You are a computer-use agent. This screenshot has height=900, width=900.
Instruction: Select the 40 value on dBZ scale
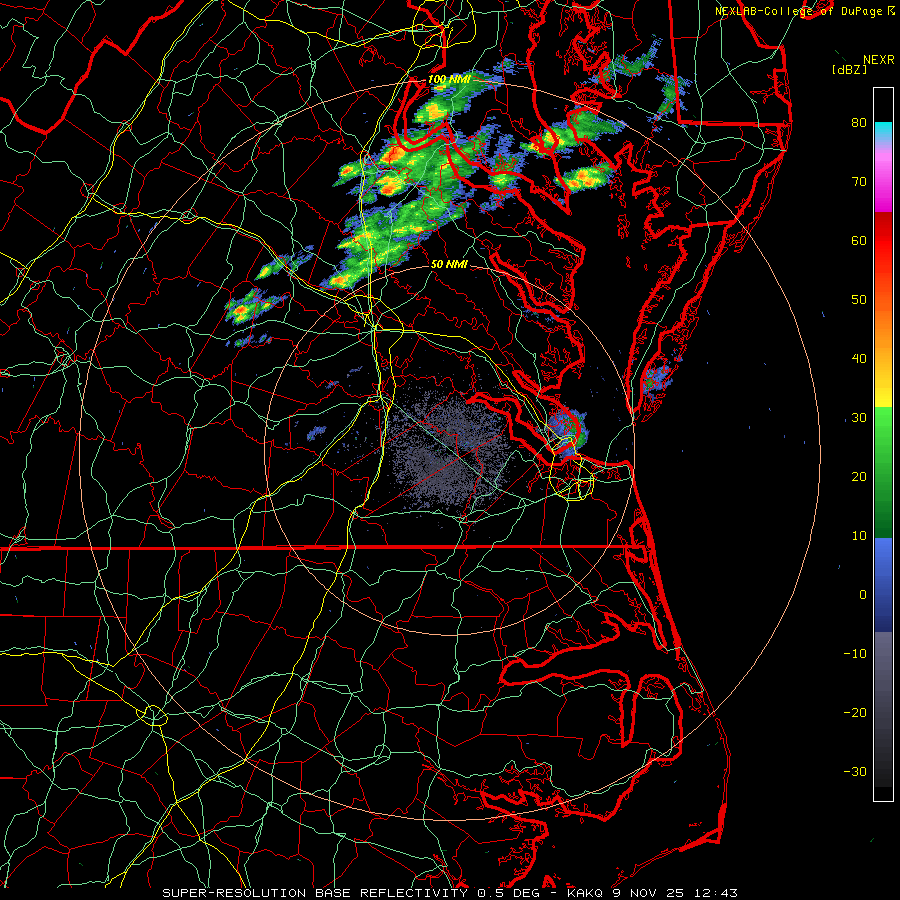(859, 359)
